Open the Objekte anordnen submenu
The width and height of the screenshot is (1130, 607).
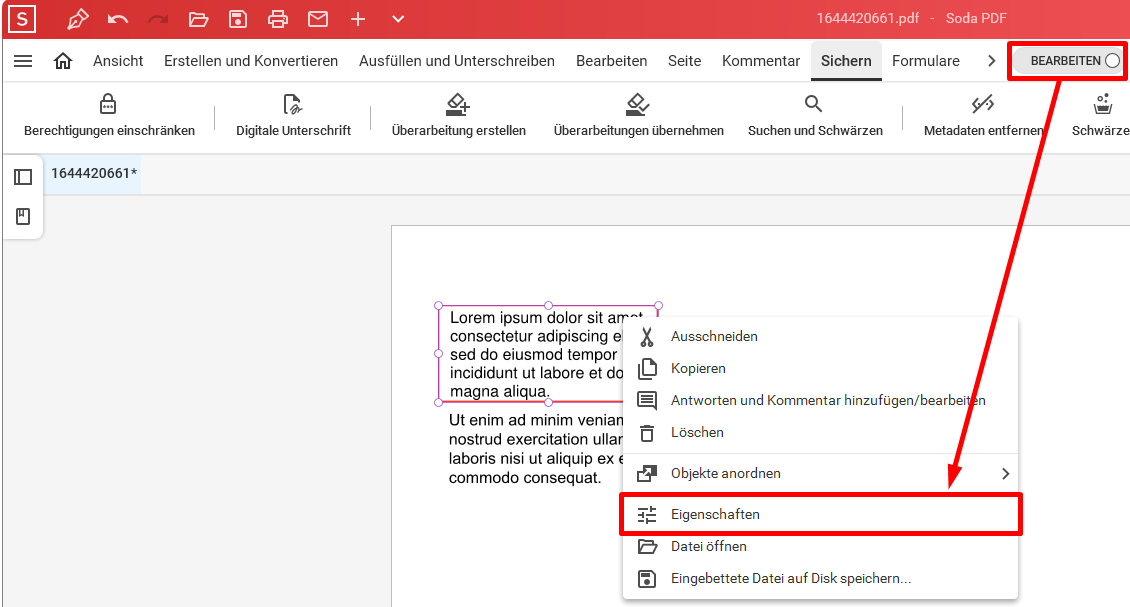click(820, 474)
